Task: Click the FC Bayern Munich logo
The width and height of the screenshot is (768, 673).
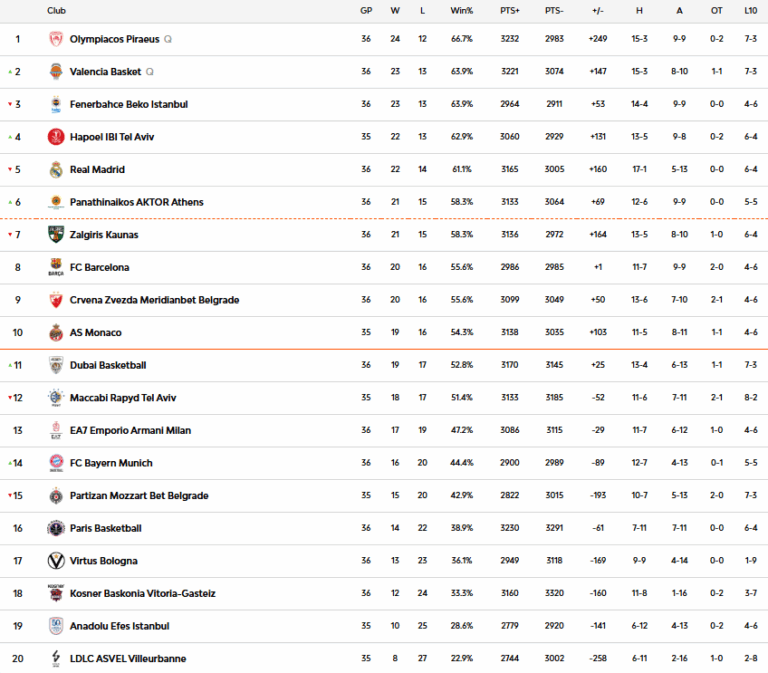Action: coord(56,463)
